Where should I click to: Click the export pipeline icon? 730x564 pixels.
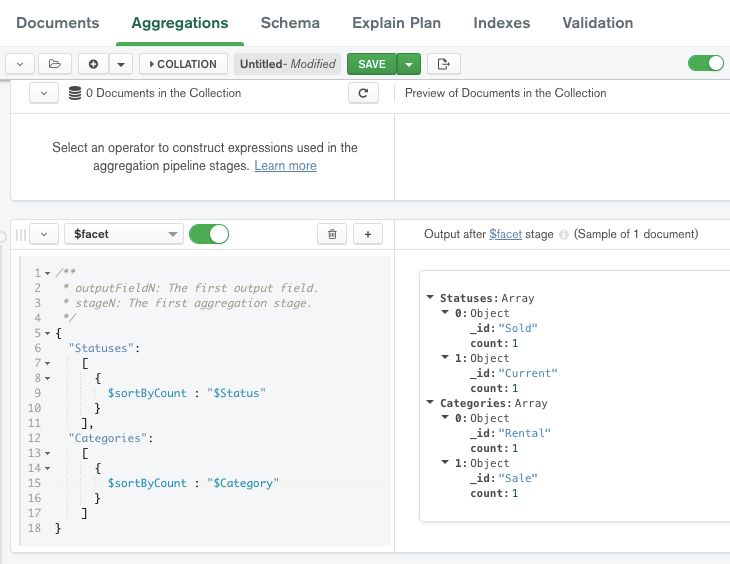444,64
